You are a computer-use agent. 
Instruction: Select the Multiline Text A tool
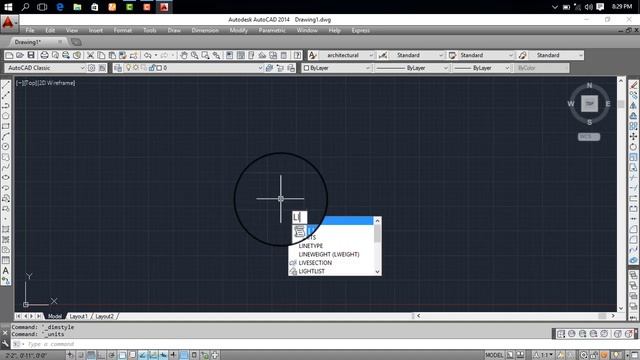pyautogui.click(x=6, y=271)
